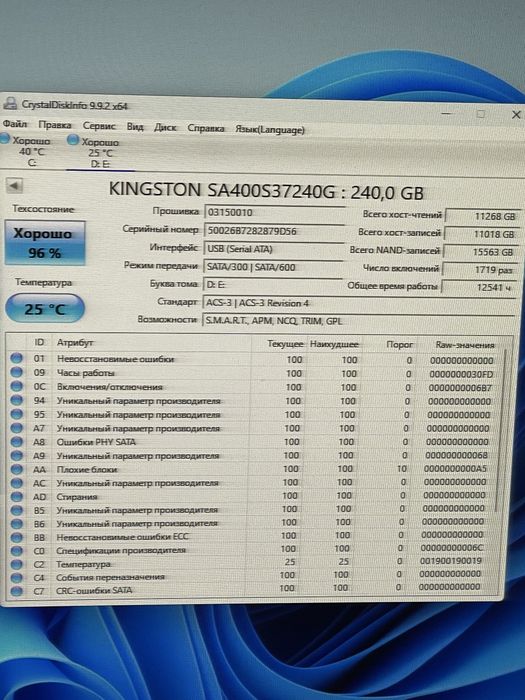Screen dimensions: 525x700
Task: Click the Прошивка field 03150010
Action: click(x=274, y=212)
